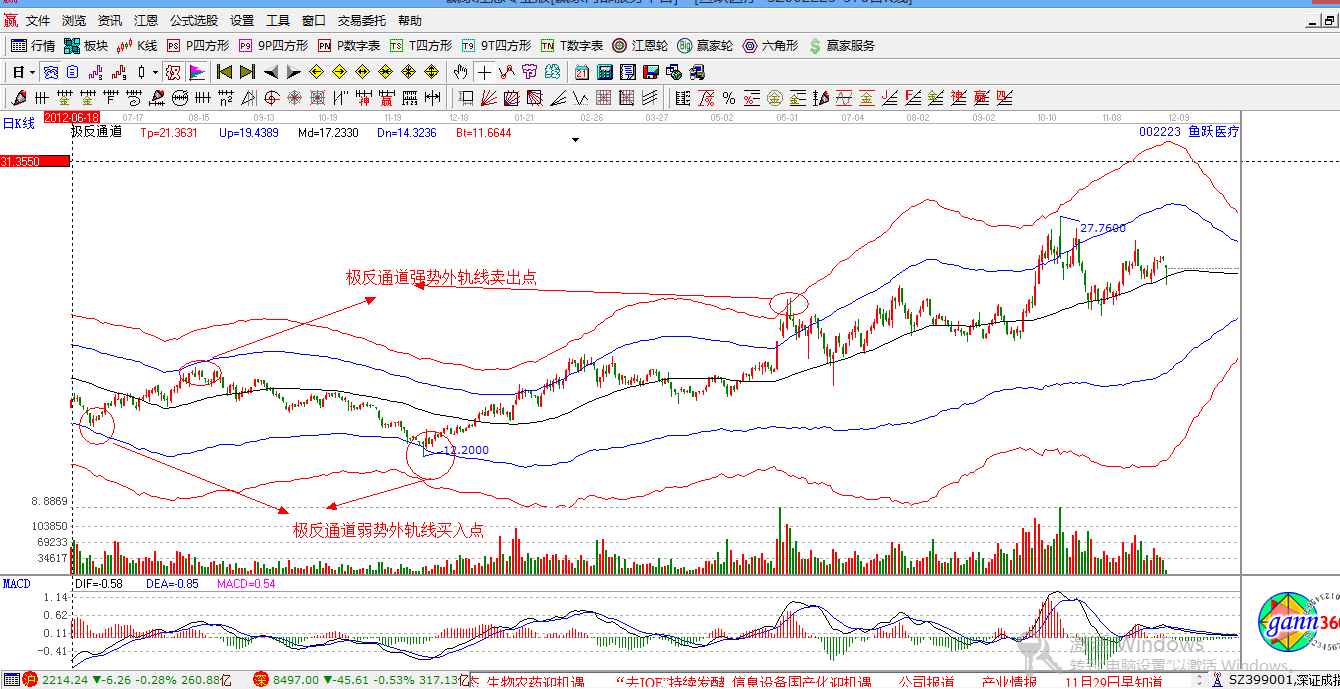Open the 行情 market quotes view
The height and width of the screenshot is (689, 1340).
[33, 45]
